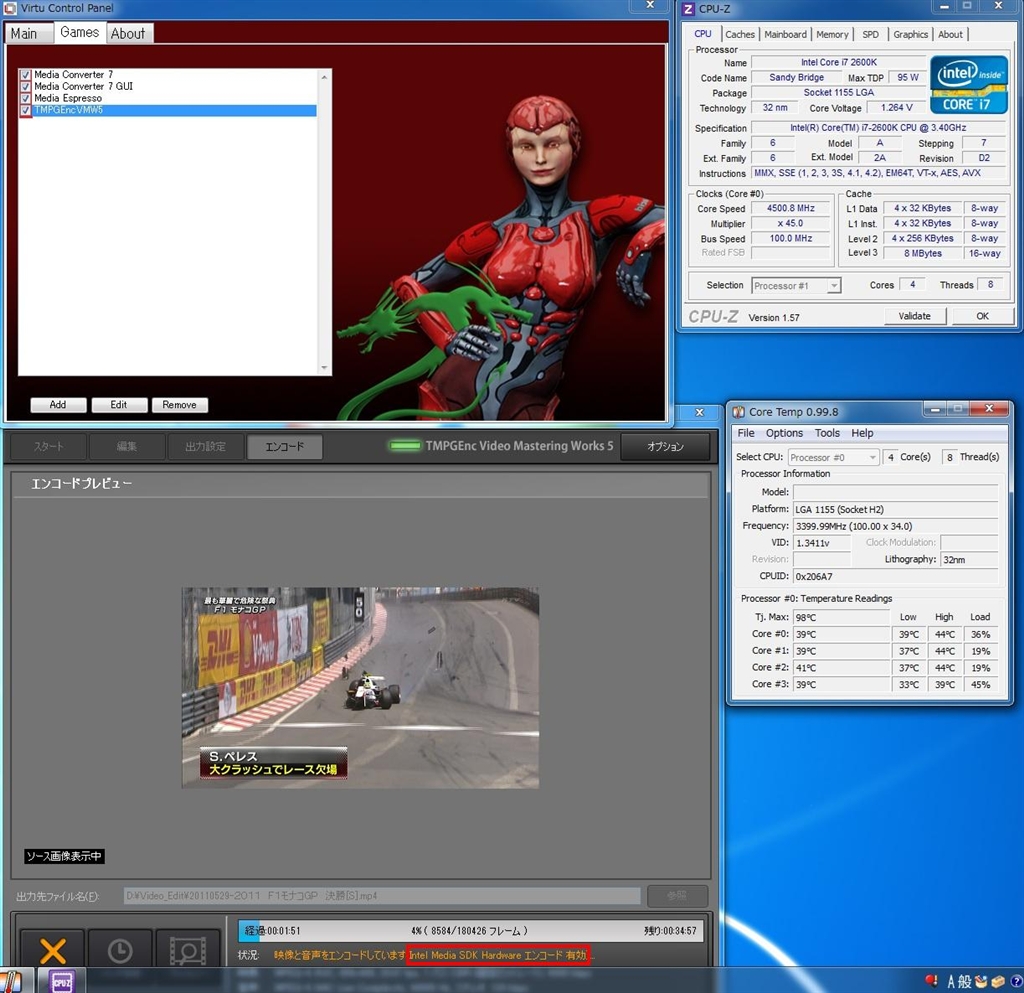Screen dimensions: 1024x993
Task: Uncheck the TMPGEncVMW5 checkbox
Action: click(26, 111)
